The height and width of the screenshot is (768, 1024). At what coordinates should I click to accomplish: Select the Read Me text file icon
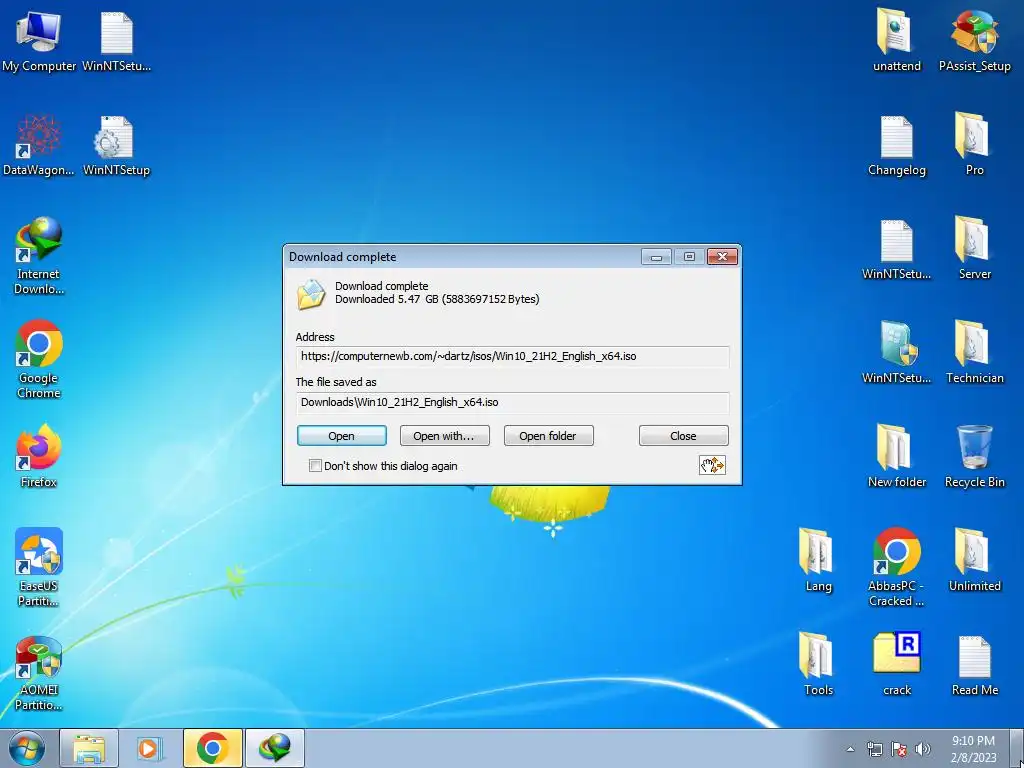[x=974, y=664]
